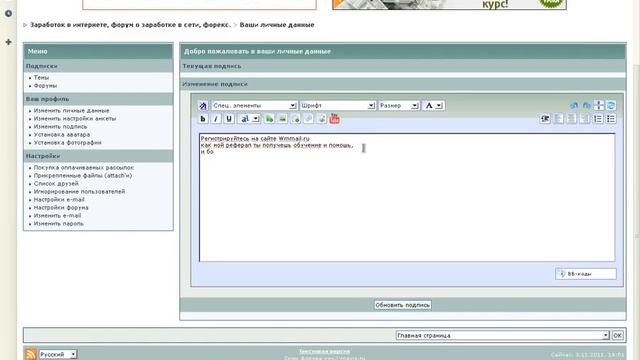Click the OK button next to page dropdown
640x360 pixels.
click(x=618, y=335)
